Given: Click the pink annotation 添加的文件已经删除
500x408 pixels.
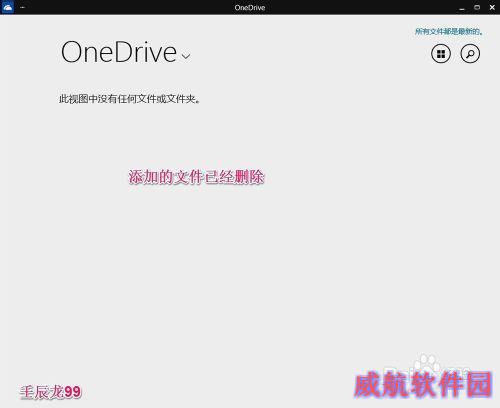Looking at the screenshot, I should tap(196, 177).
